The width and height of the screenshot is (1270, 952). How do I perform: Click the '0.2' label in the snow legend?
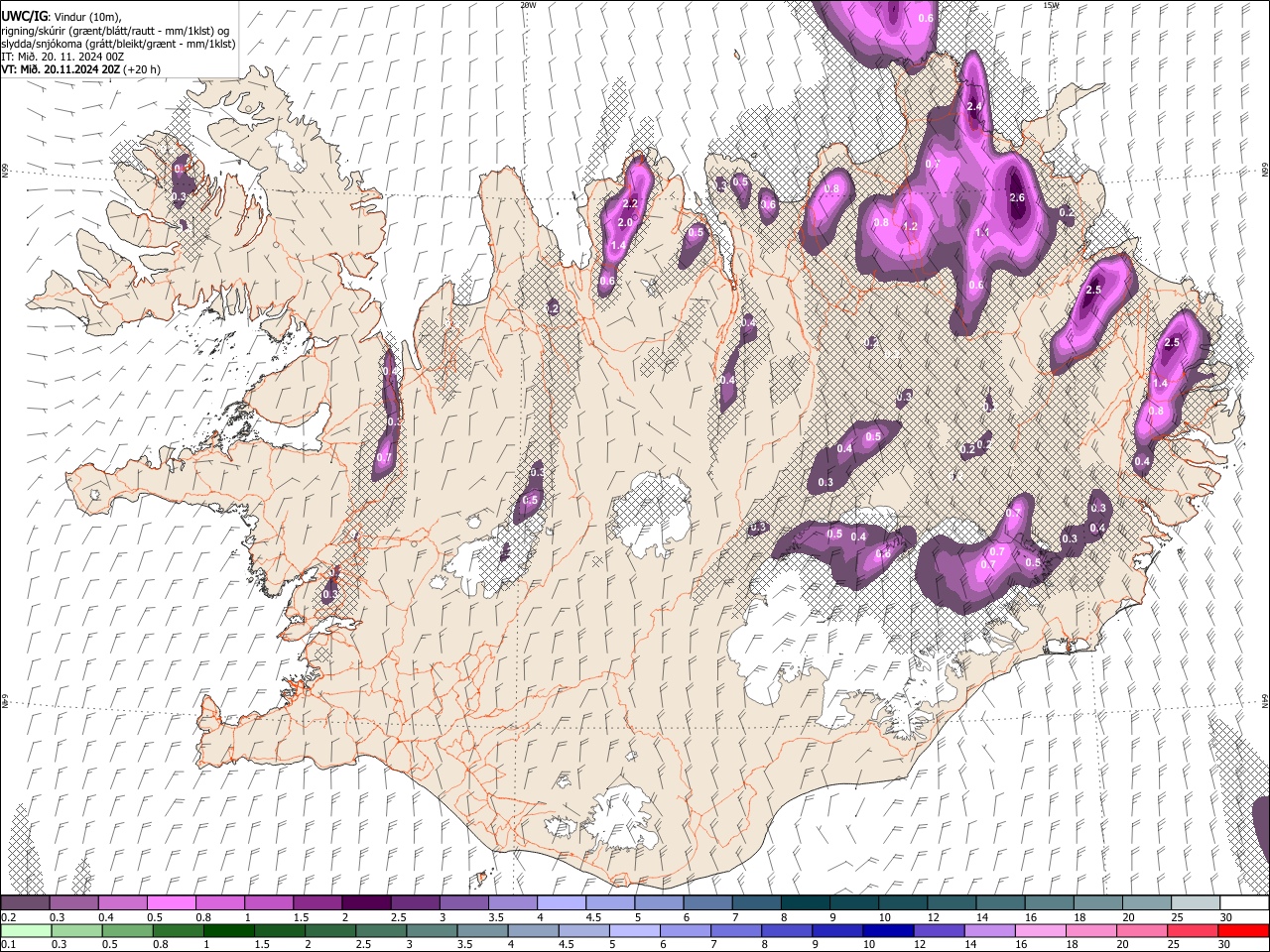point(7,917)
